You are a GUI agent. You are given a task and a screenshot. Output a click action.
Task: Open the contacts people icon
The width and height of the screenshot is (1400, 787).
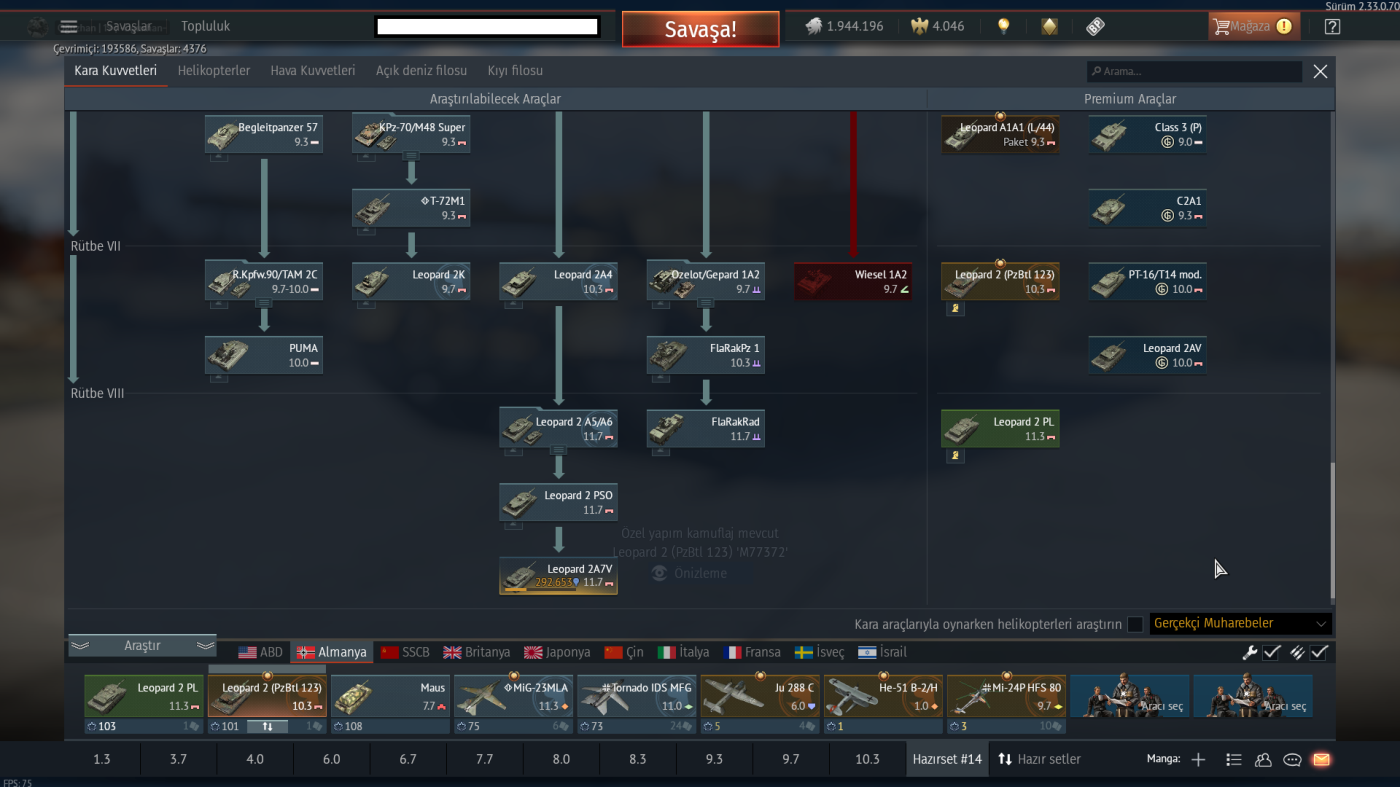(x=1263, y=760)
